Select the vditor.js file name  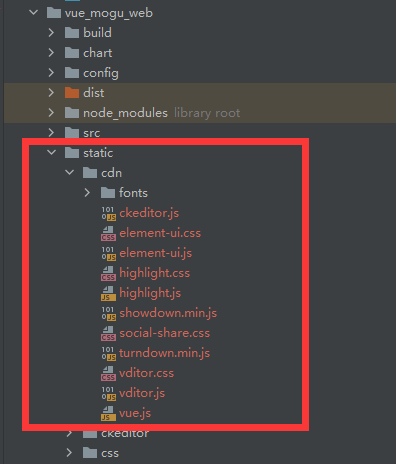pyautogui.click(x=142, y=393)
